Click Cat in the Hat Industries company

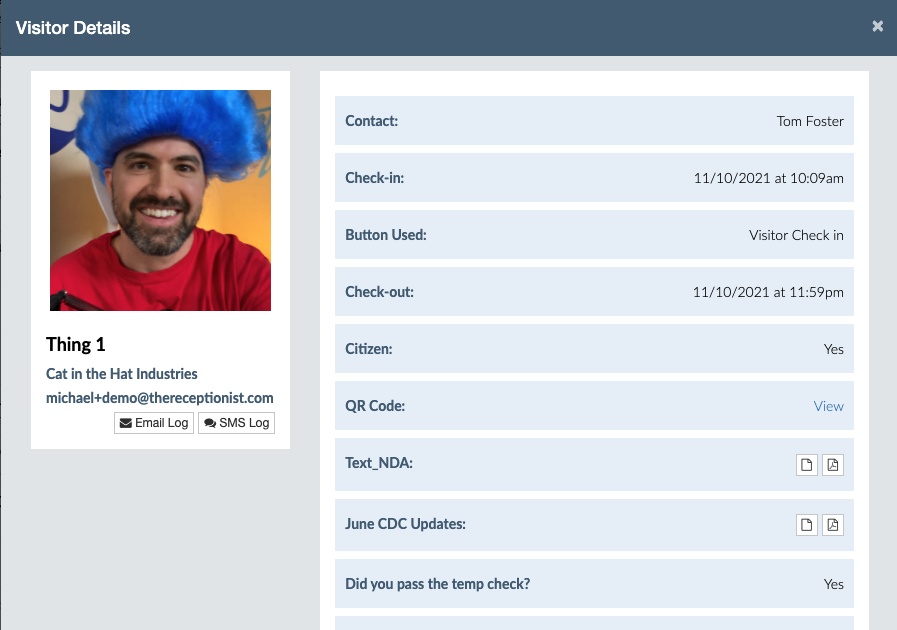click(122, 374)
